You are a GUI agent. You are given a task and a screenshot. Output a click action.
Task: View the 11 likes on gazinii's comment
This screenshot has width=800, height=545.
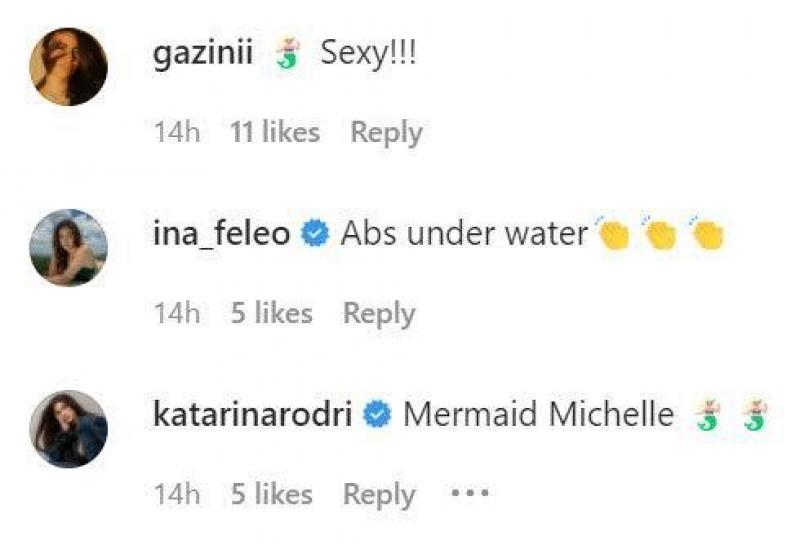tap(275, 132)
